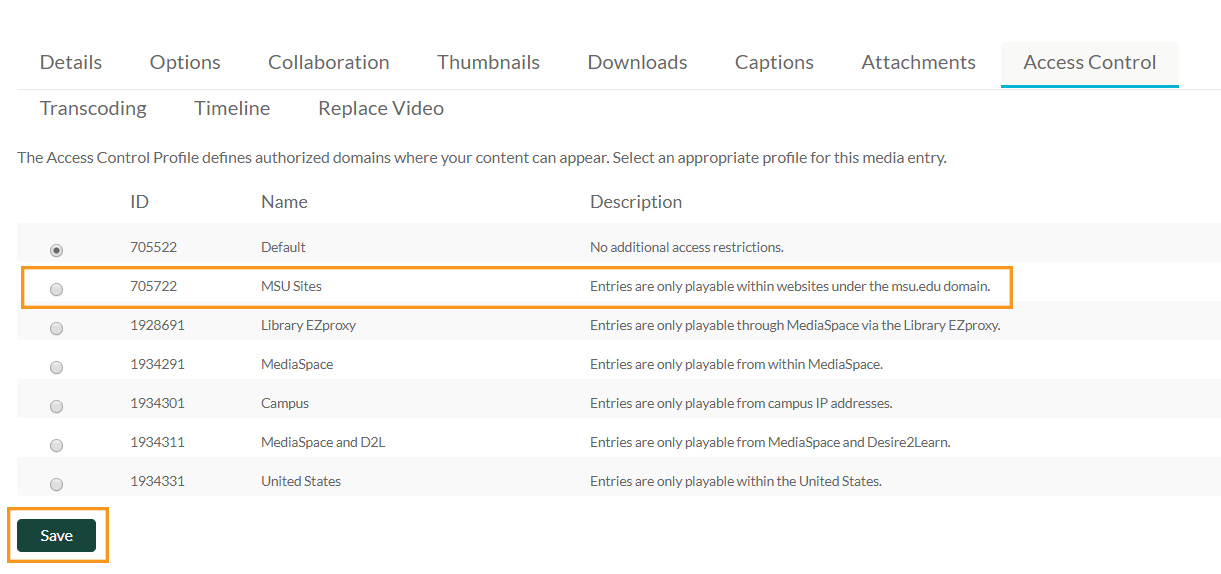Switch to the Captions tab
This screenshot has height=574, width=1221.
pyautogui.click(x=774, y=62)
